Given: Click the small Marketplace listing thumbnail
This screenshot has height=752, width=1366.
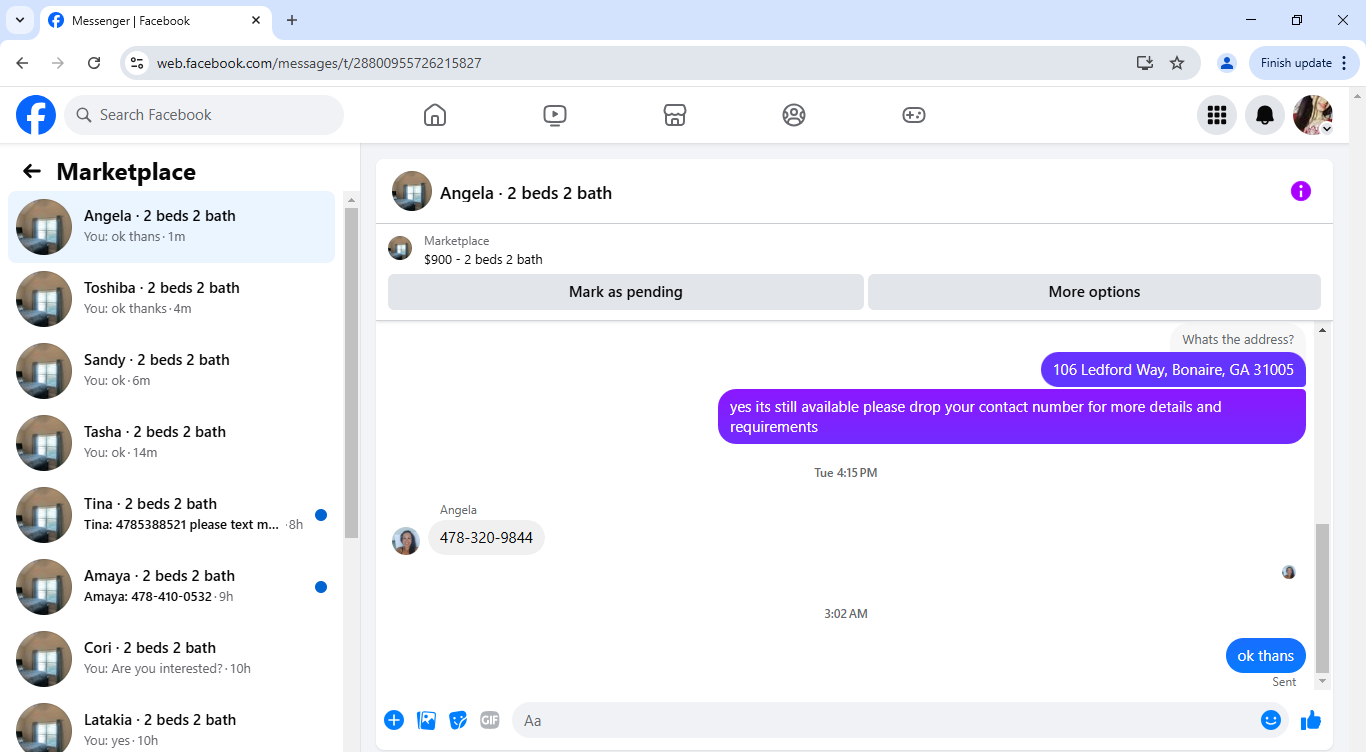Looking at the screenshot, I should (400, 248).
